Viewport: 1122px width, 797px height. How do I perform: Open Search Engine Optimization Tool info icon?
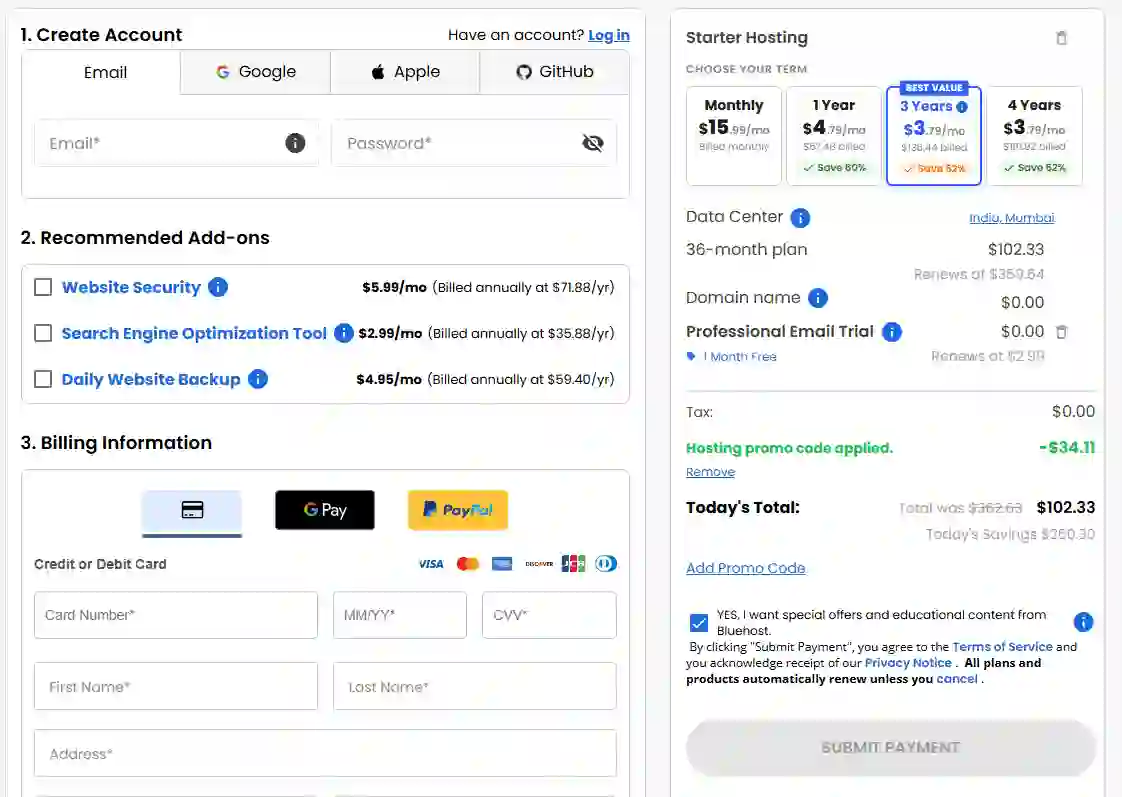(x=343, y=333)
